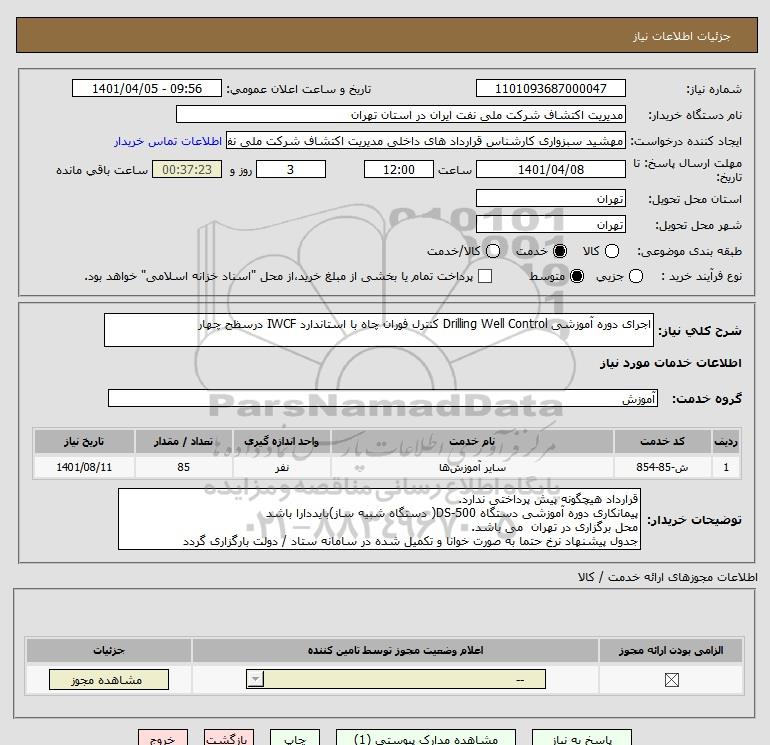Viewport: 770px width, 745px height.
Task: Click the شماره نیاز number field
Action: pyautogui.click(x=550, y=88)
